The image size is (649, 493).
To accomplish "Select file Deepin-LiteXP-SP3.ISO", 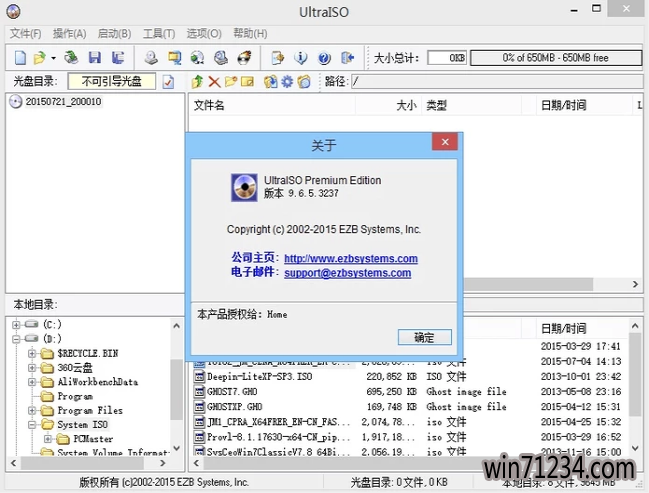I will [x=260, y=377].
